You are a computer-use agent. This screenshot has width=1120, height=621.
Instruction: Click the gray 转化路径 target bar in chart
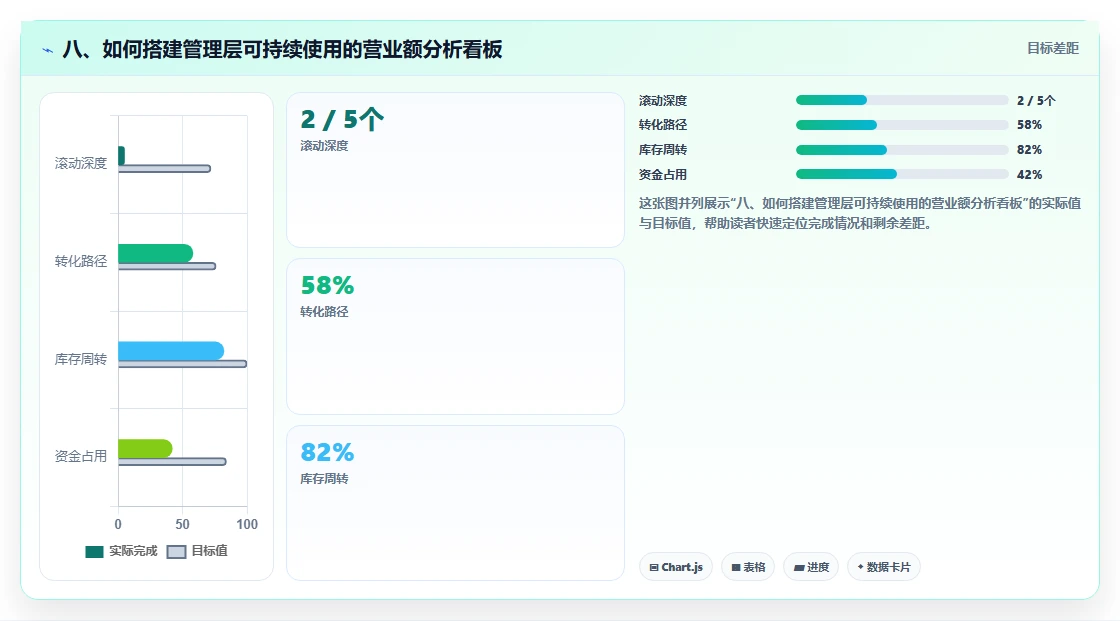coord(166,267)
